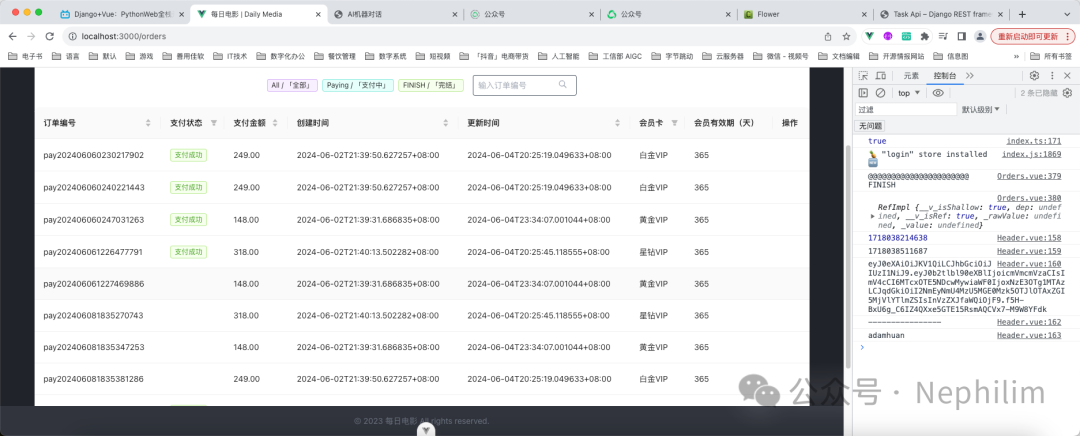
Task: Share this page using the share icon
Action: click(828, 37)
